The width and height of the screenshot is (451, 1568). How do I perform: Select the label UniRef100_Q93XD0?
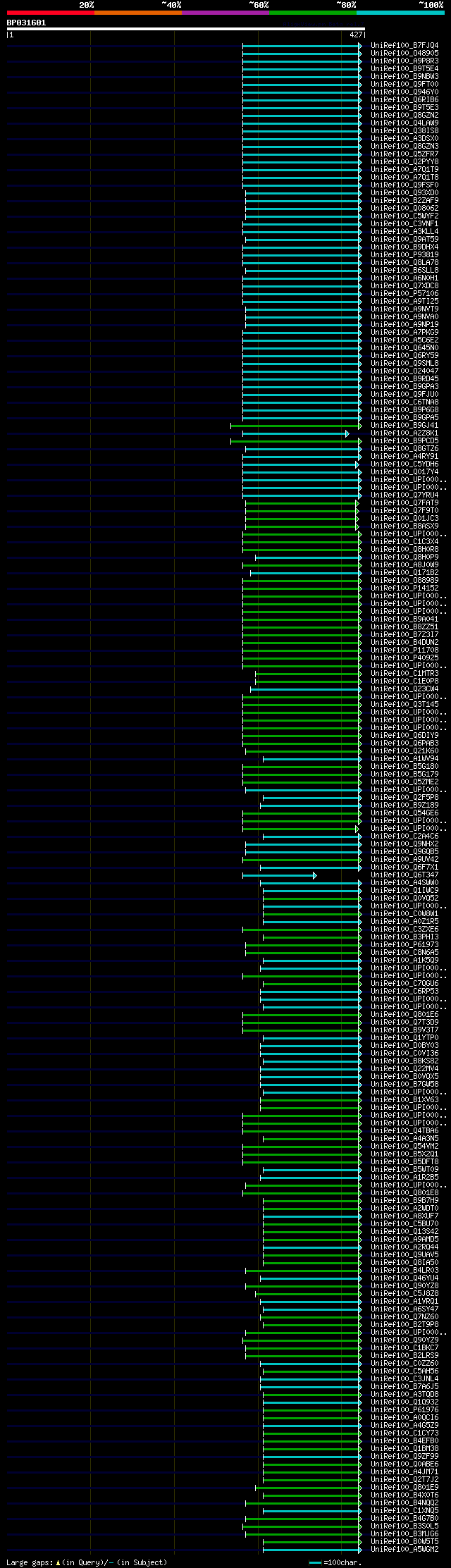404,192
